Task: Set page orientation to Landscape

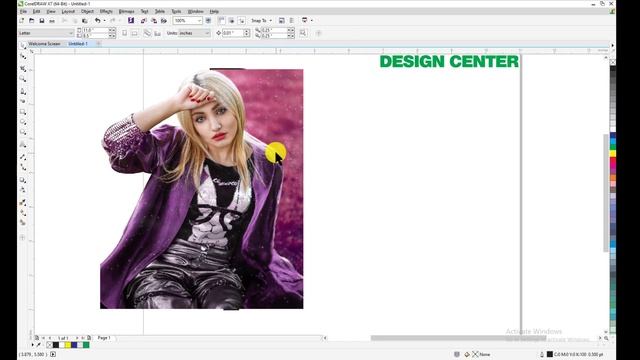Action: coord(134,33)
